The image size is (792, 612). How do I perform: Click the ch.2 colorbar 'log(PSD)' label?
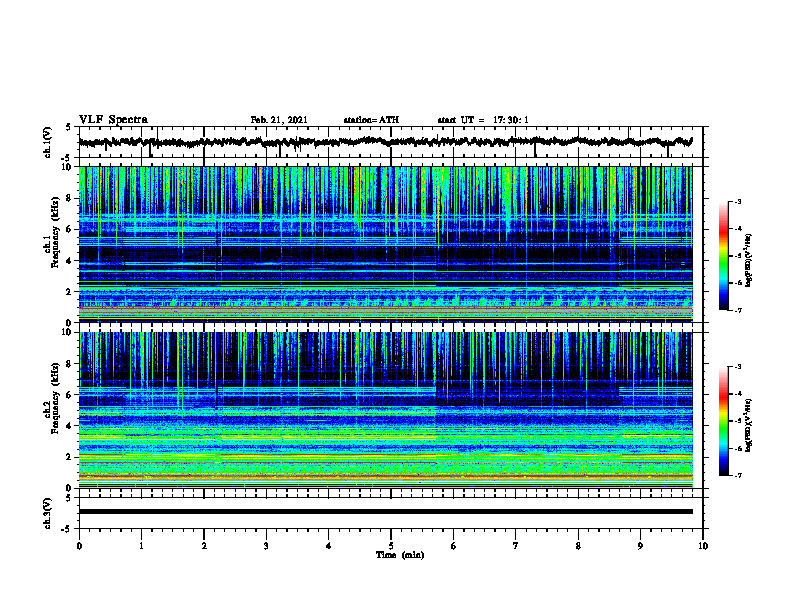[749, 425]
